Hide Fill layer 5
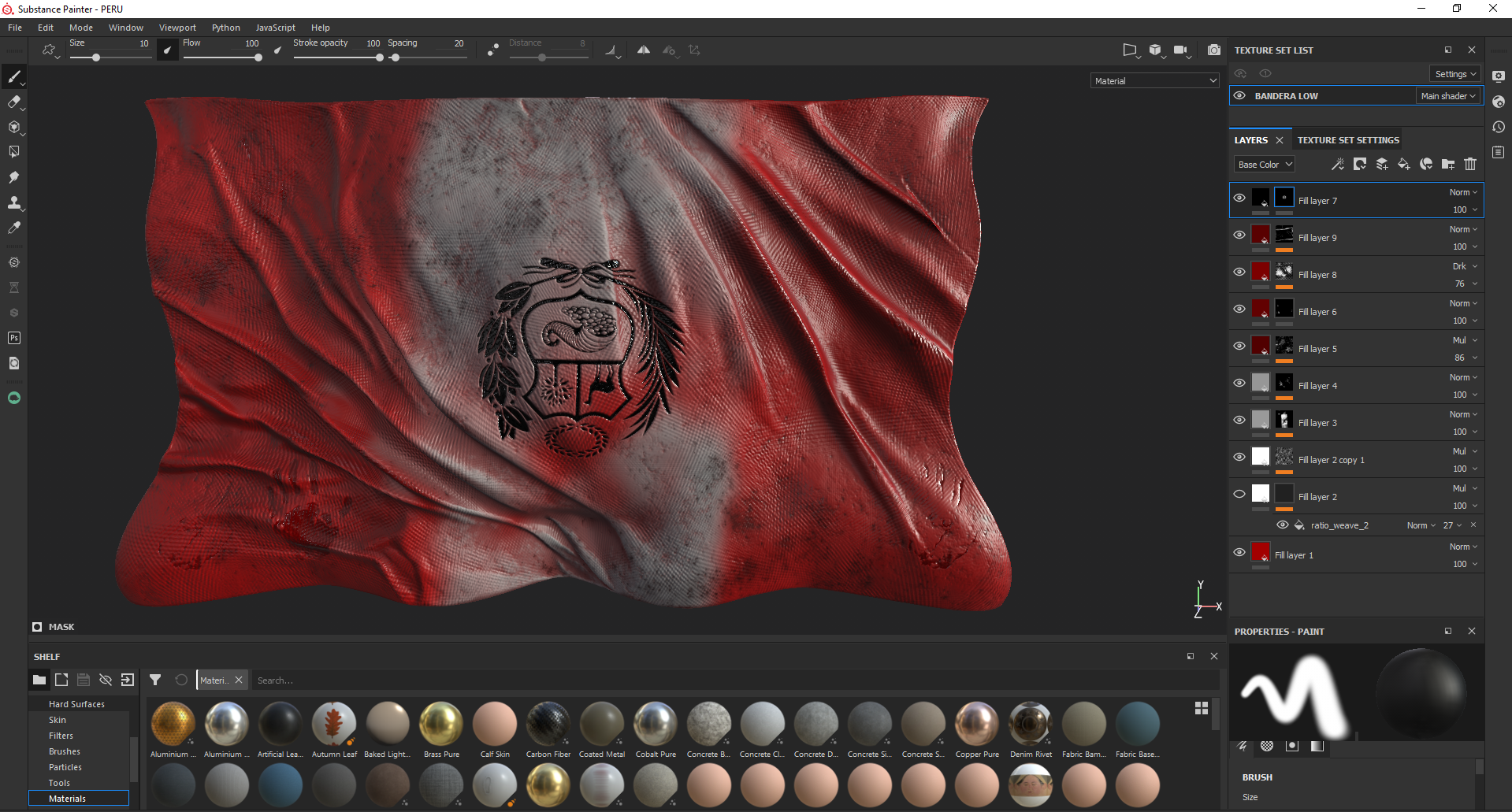 click(x=1239, y=346)
